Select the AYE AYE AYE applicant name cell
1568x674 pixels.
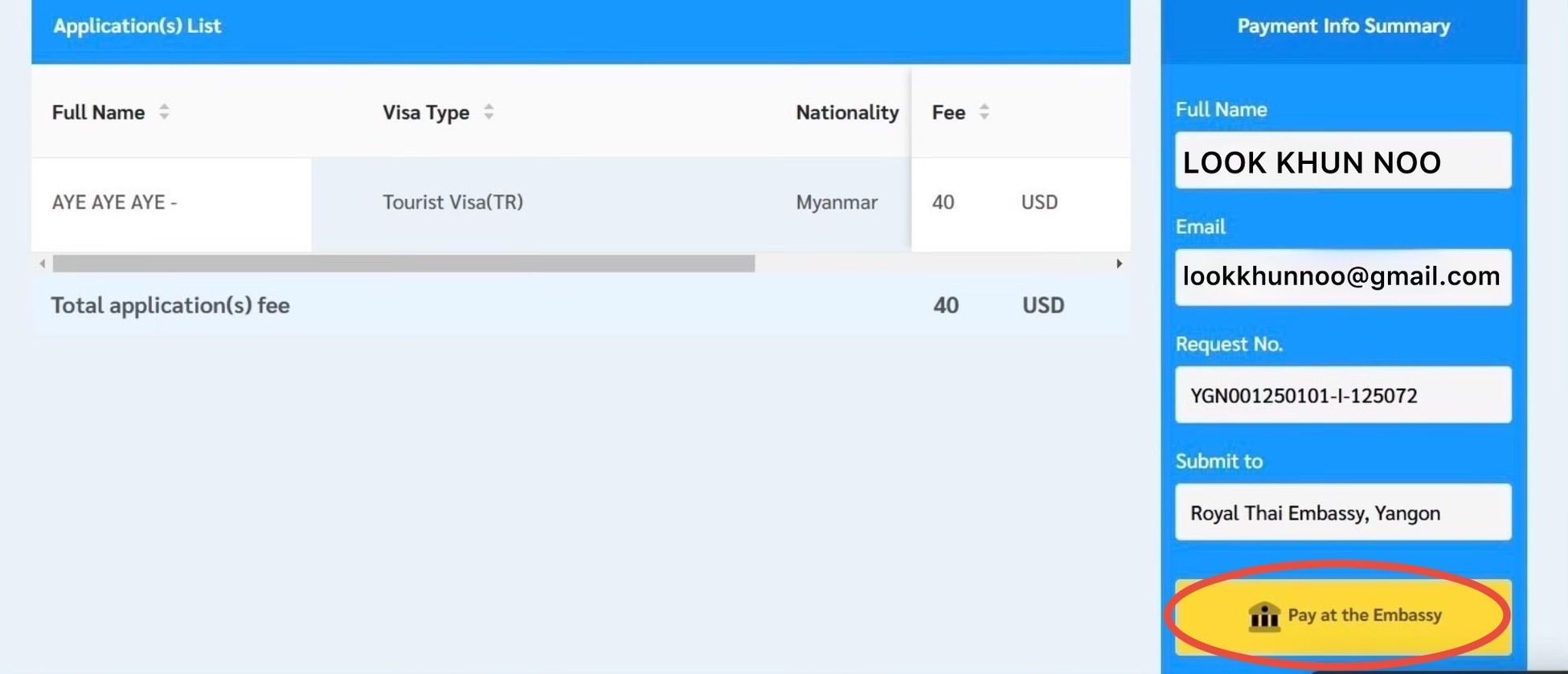click(x=114, y=202)
